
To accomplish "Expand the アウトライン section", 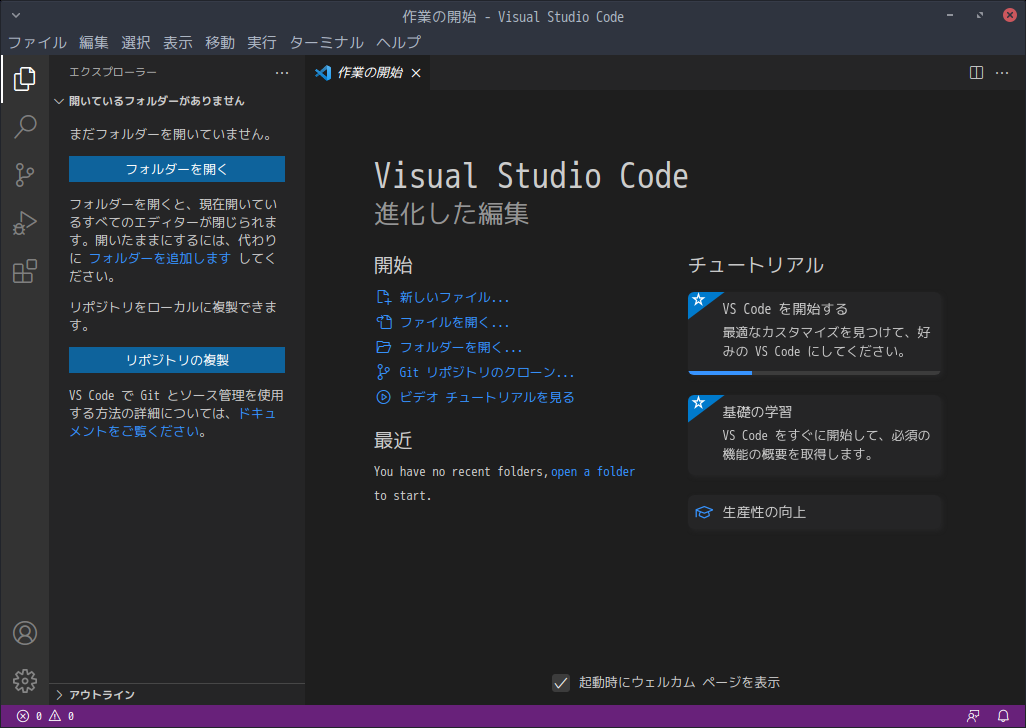I will pos(177,695).
